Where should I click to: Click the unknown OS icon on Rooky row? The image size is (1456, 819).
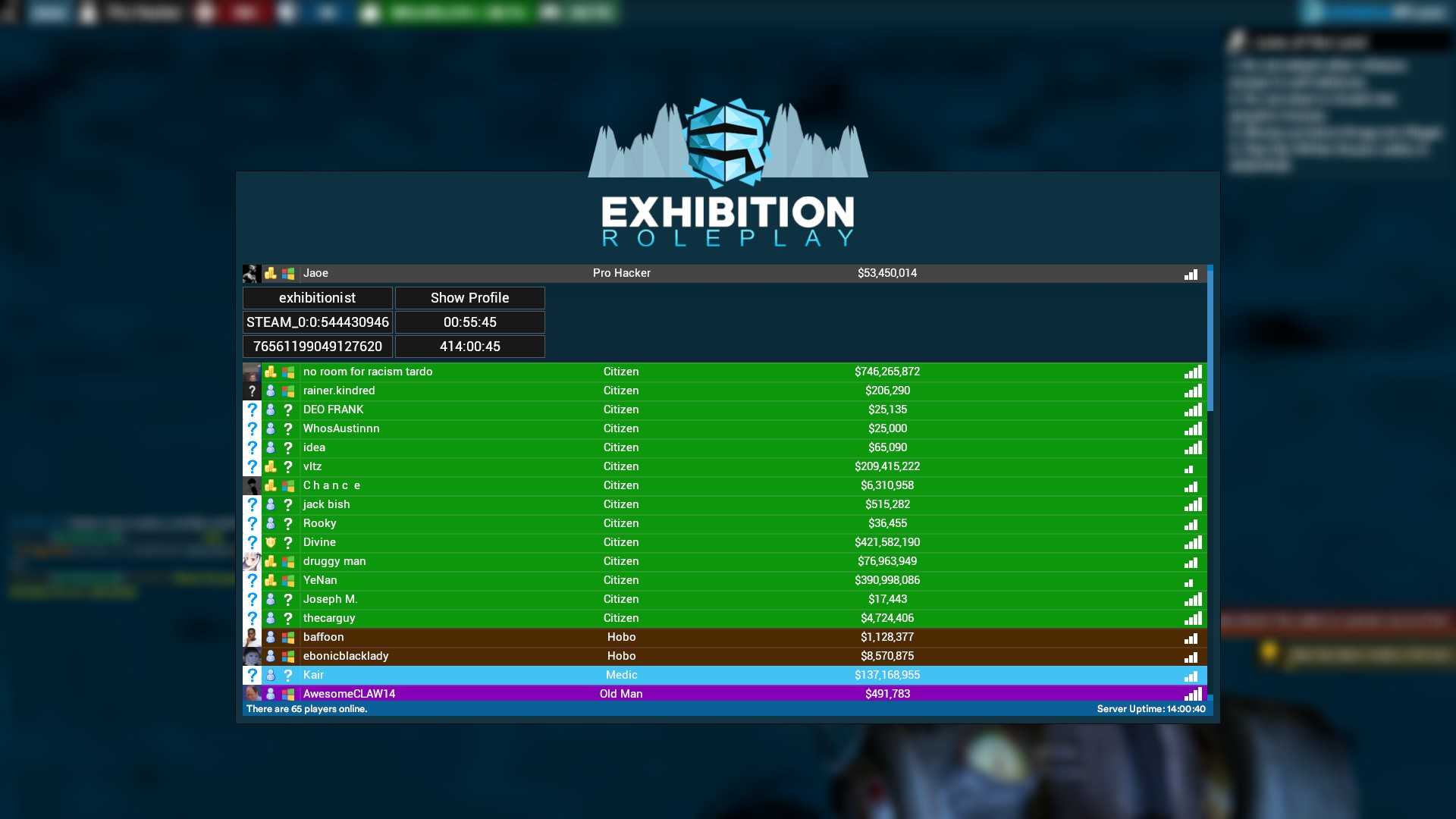(288, 524)
